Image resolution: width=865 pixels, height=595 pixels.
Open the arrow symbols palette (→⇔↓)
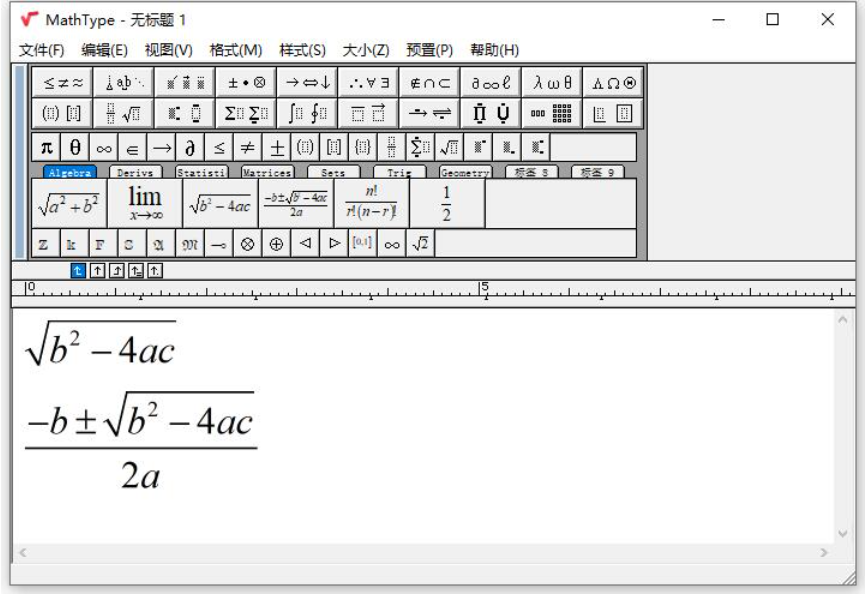(306, 83)
